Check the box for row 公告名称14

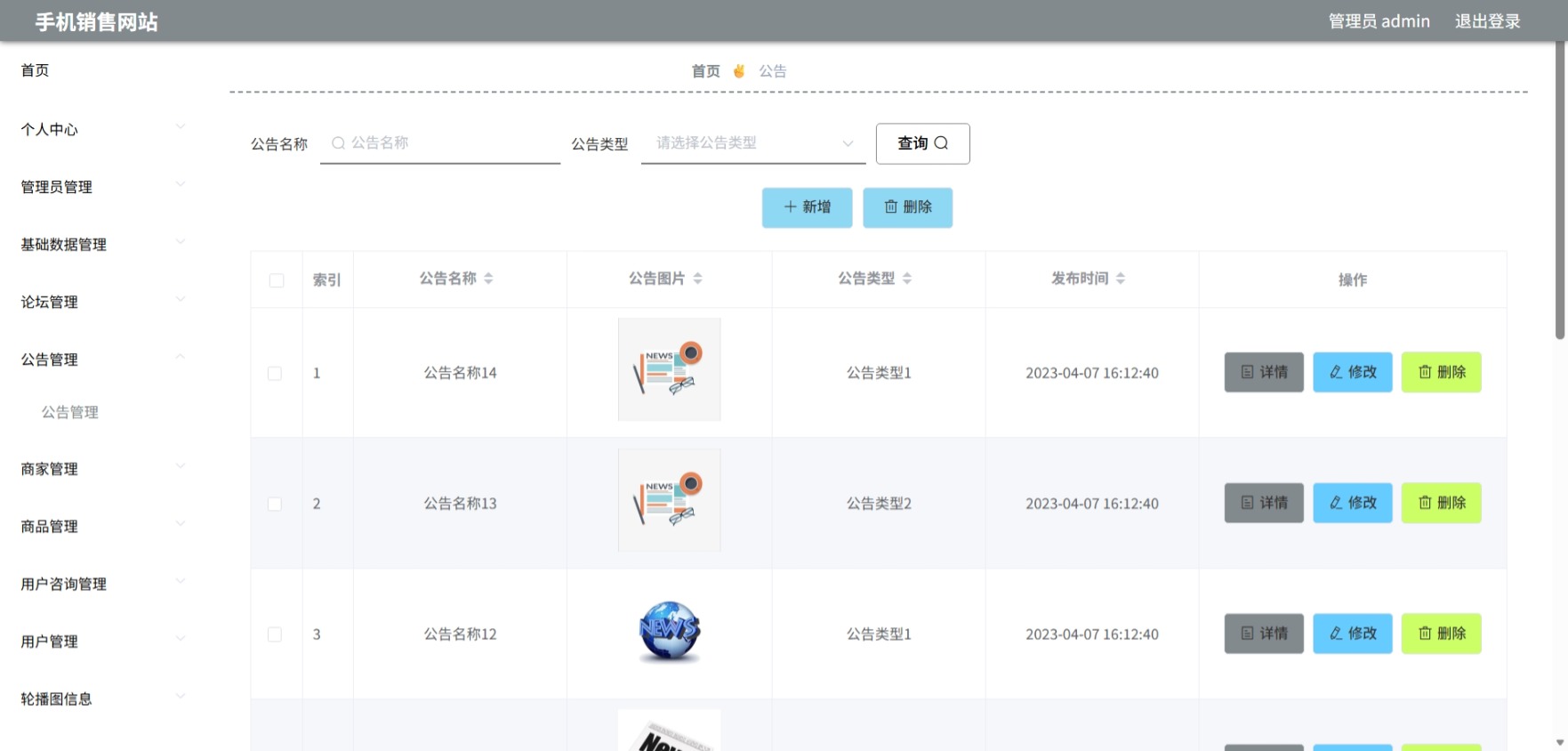[x=275, y=374]
